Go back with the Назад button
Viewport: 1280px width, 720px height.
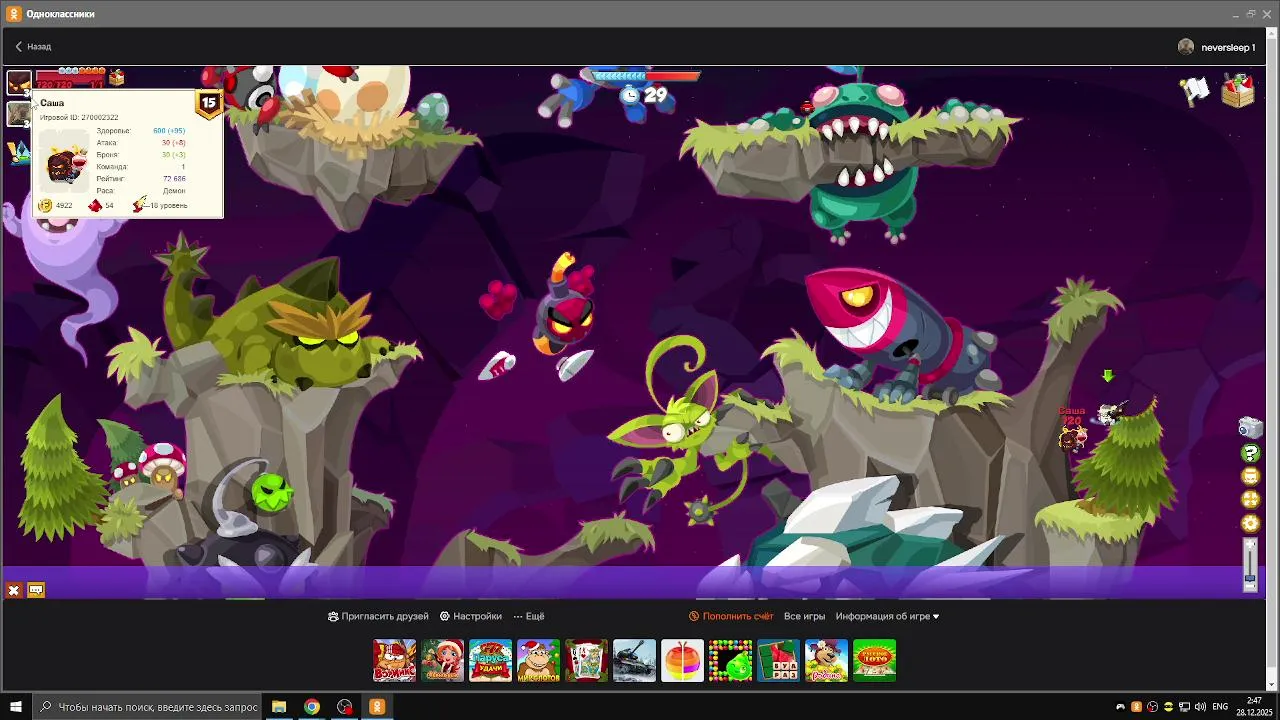pyautogui.click(x=33, y=47)
